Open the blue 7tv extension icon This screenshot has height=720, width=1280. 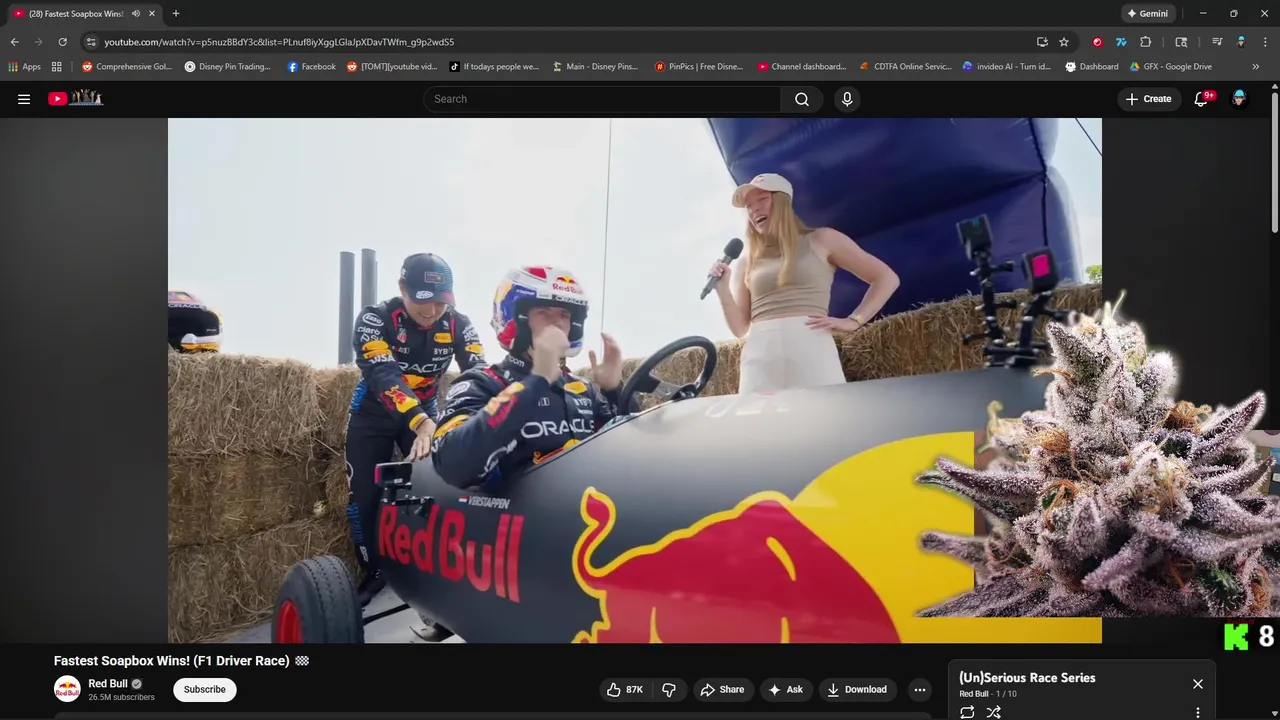click(x=1121, y=42)
